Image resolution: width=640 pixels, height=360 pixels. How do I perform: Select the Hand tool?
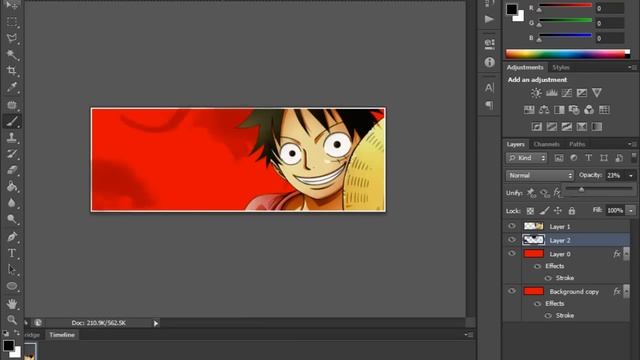pyautogui.click(x=11, y=304)
